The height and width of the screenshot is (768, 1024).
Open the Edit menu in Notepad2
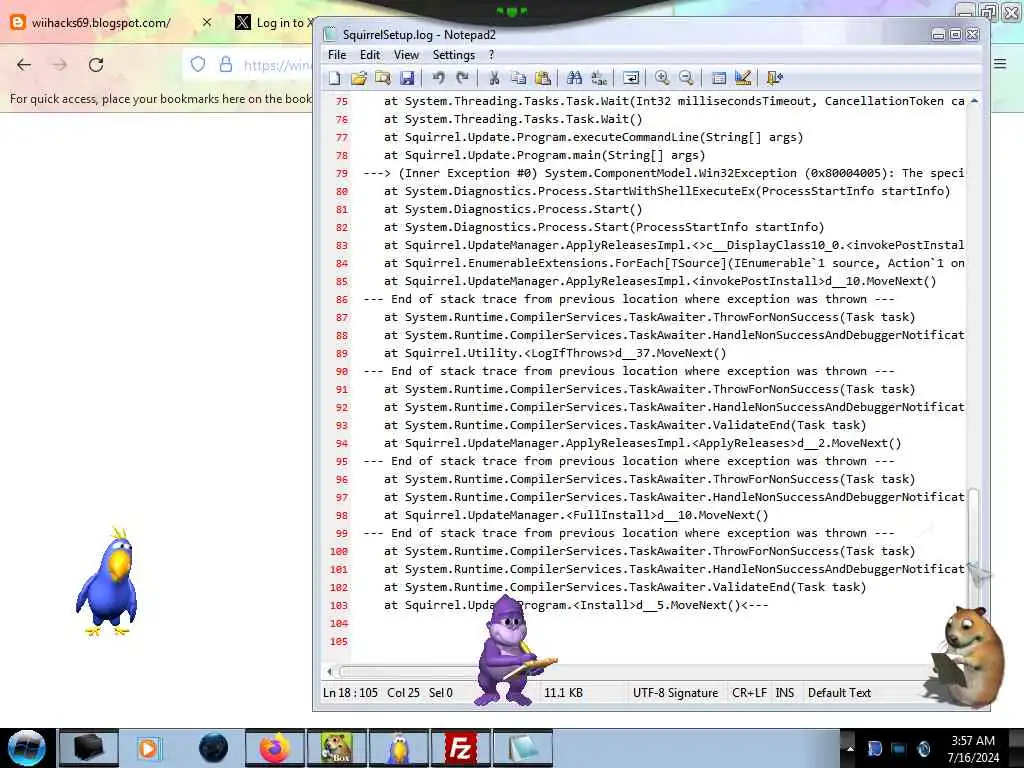pyautogui.click(x=370, y=55)
